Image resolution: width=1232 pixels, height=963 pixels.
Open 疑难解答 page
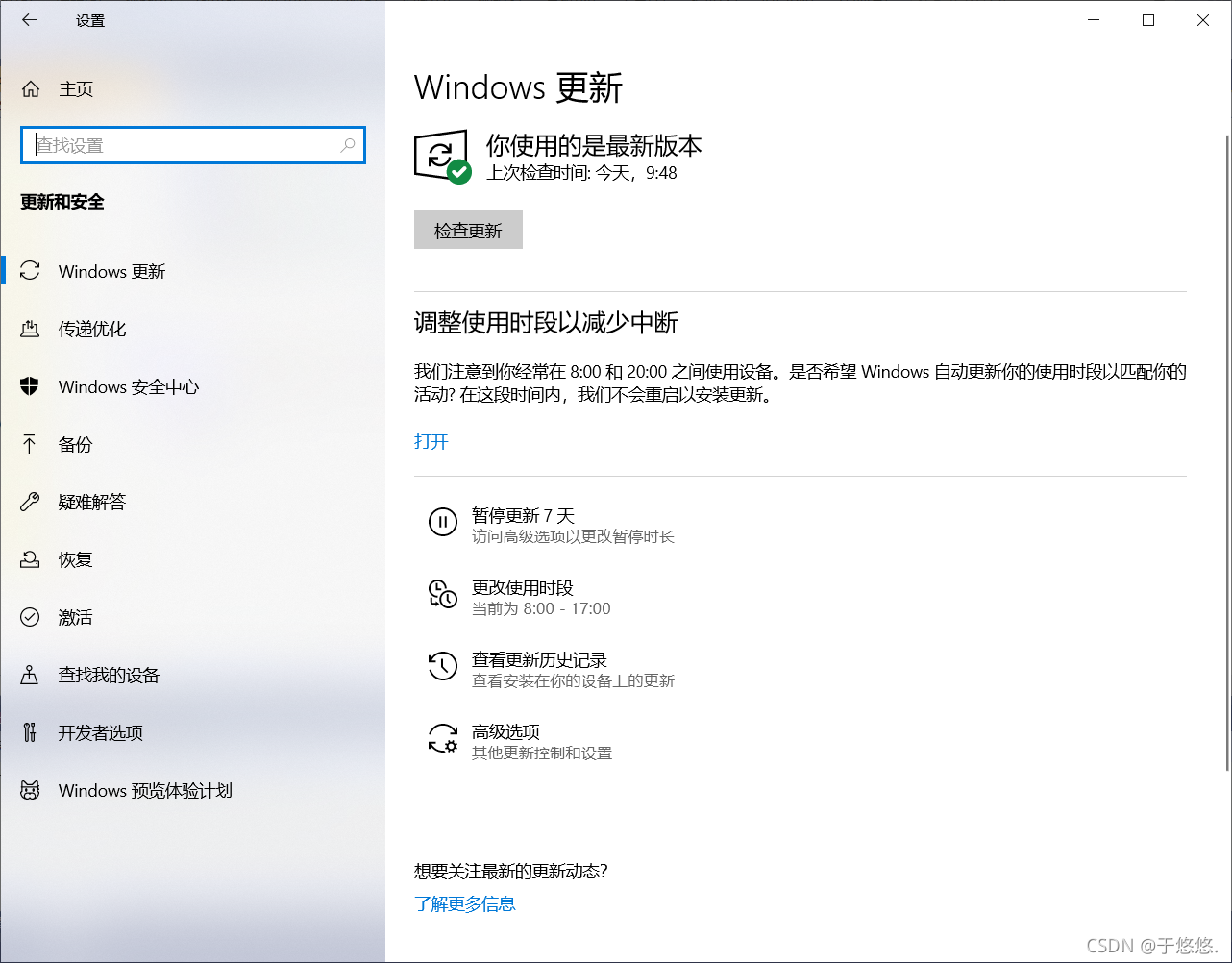192,502
